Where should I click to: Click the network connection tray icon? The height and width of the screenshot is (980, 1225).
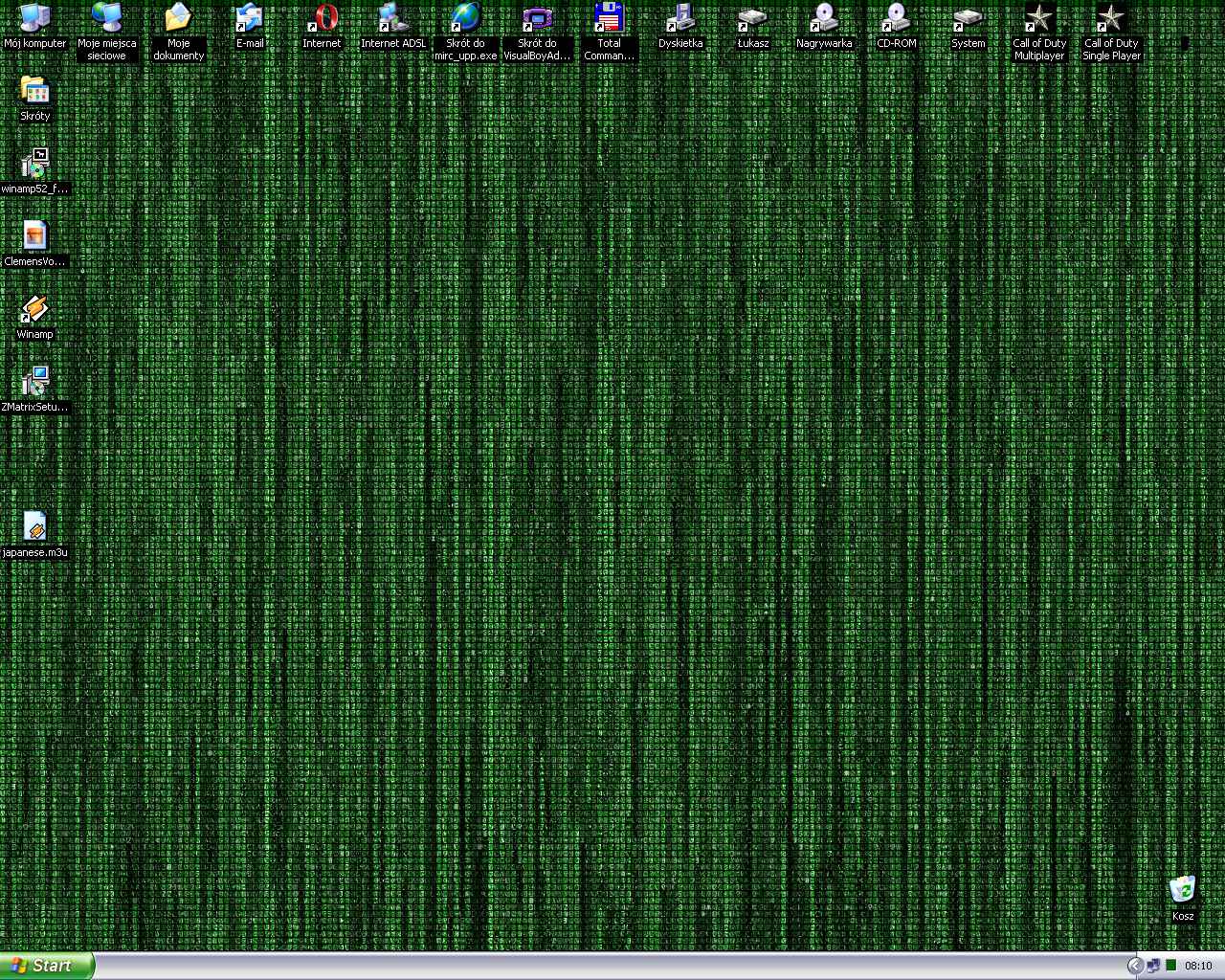click(1153, 966)
